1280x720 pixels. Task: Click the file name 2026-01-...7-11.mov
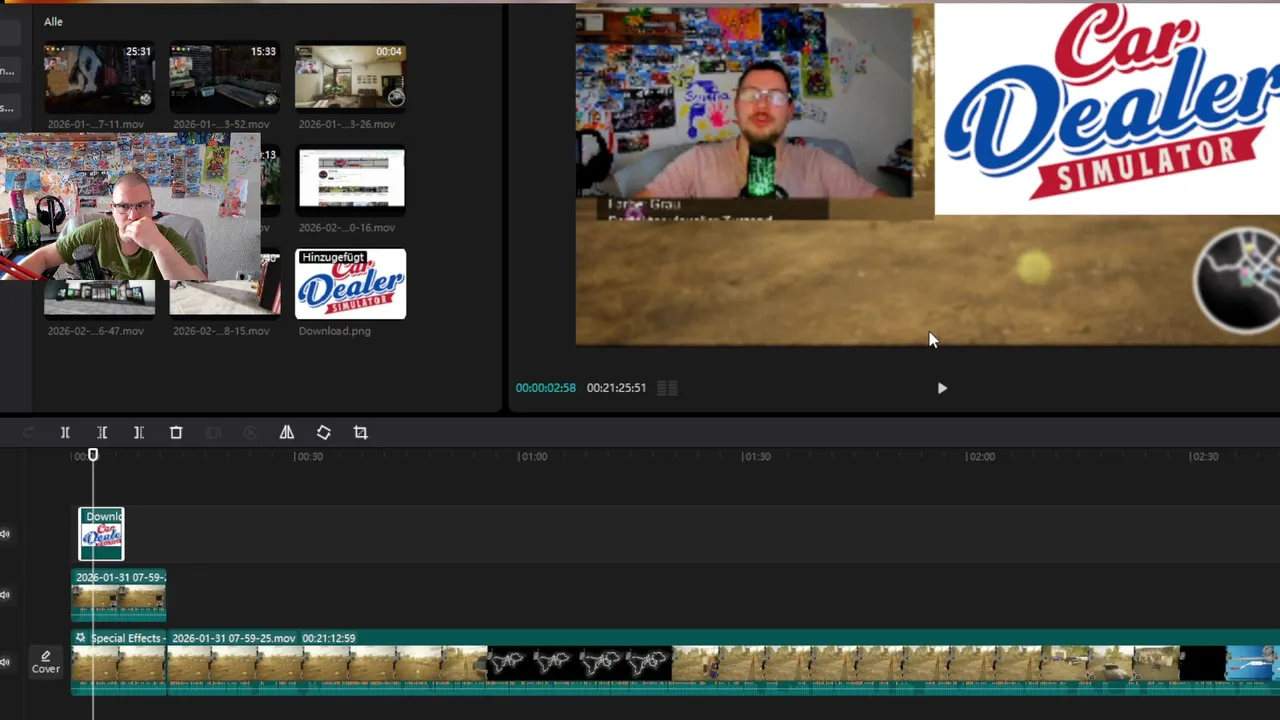[x=96, y=124]
